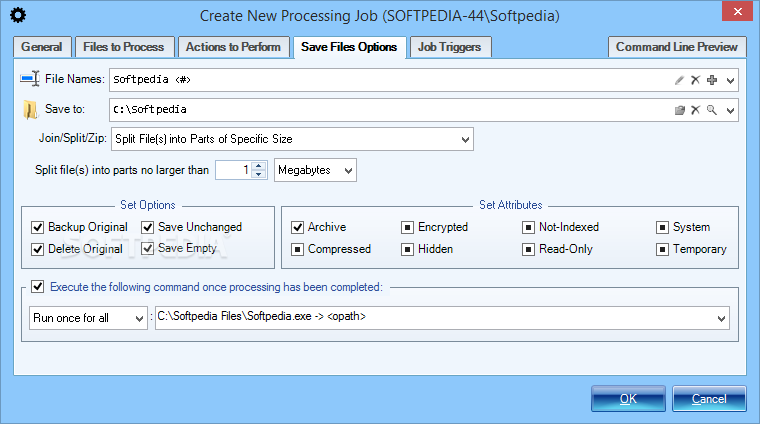The image size is (760, 424).
Task: Toggle Compressed attribute checkbox
Action: click(297, 249)
